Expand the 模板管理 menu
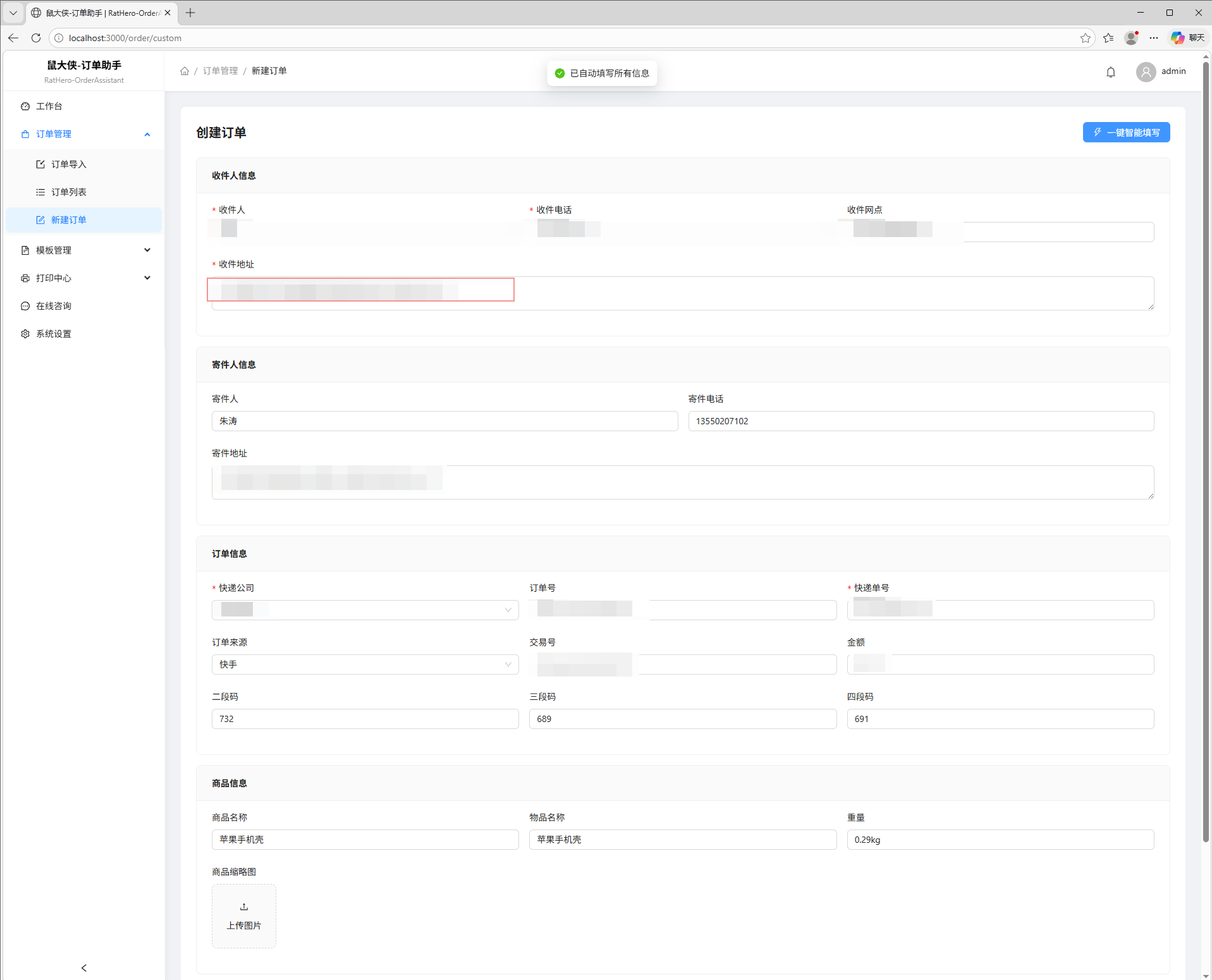 pos(147,250)
